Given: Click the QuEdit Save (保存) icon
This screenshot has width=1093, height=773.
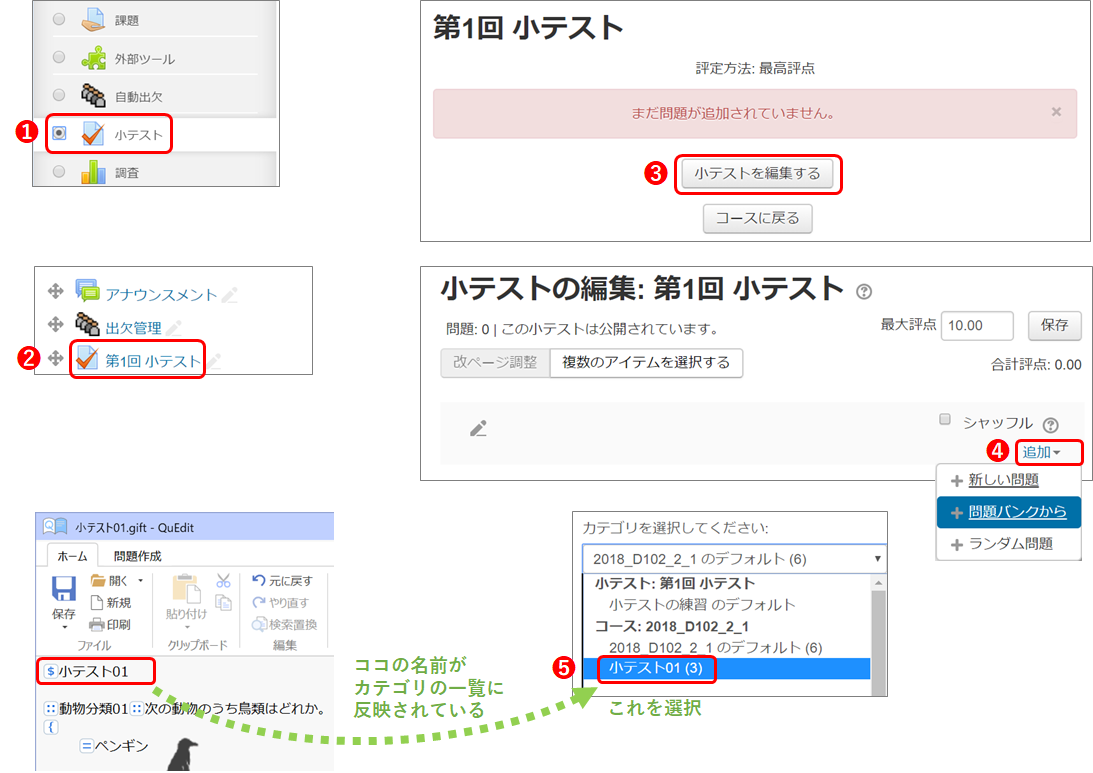Looking at the screenshot, I should [63, 590].
